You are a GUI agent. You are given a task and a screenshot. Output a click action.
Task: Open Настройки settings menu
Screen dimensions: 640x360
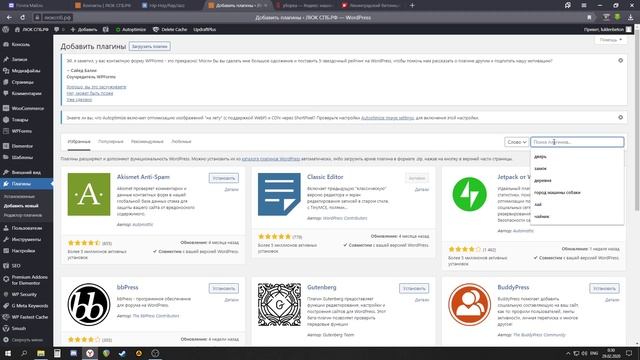click(x=23, y=251)
